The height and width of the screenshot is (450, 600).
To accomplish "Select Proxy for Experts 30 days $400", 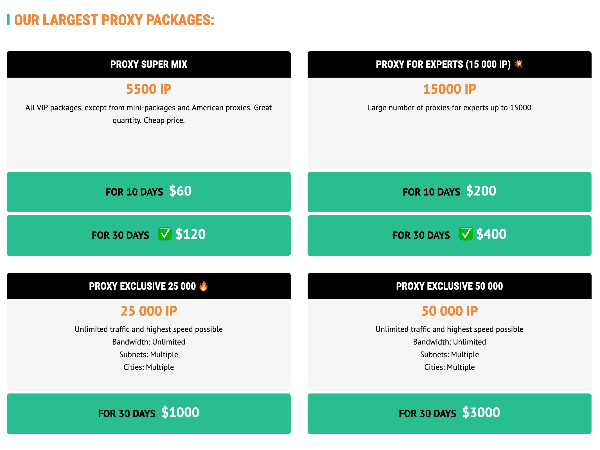I will click(x=450, y=235).
